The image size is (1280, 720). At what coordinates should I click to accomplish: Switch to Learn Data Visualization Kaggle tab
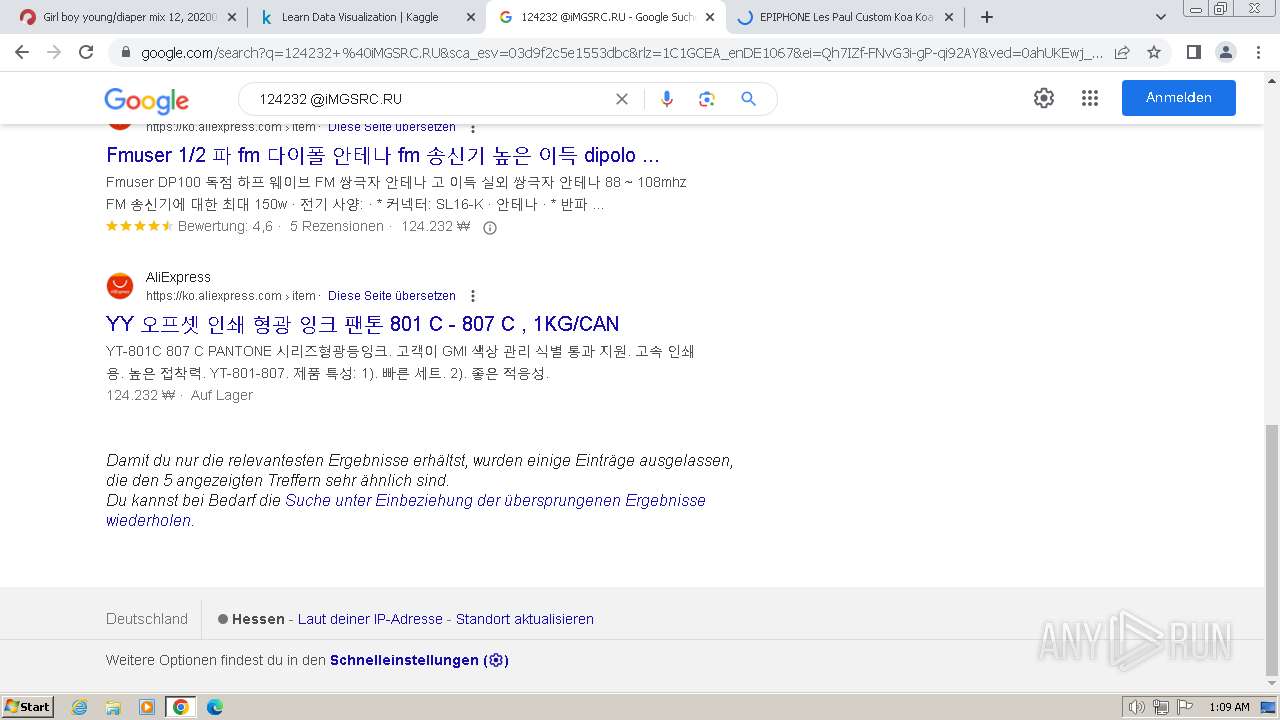coord(366,17)
